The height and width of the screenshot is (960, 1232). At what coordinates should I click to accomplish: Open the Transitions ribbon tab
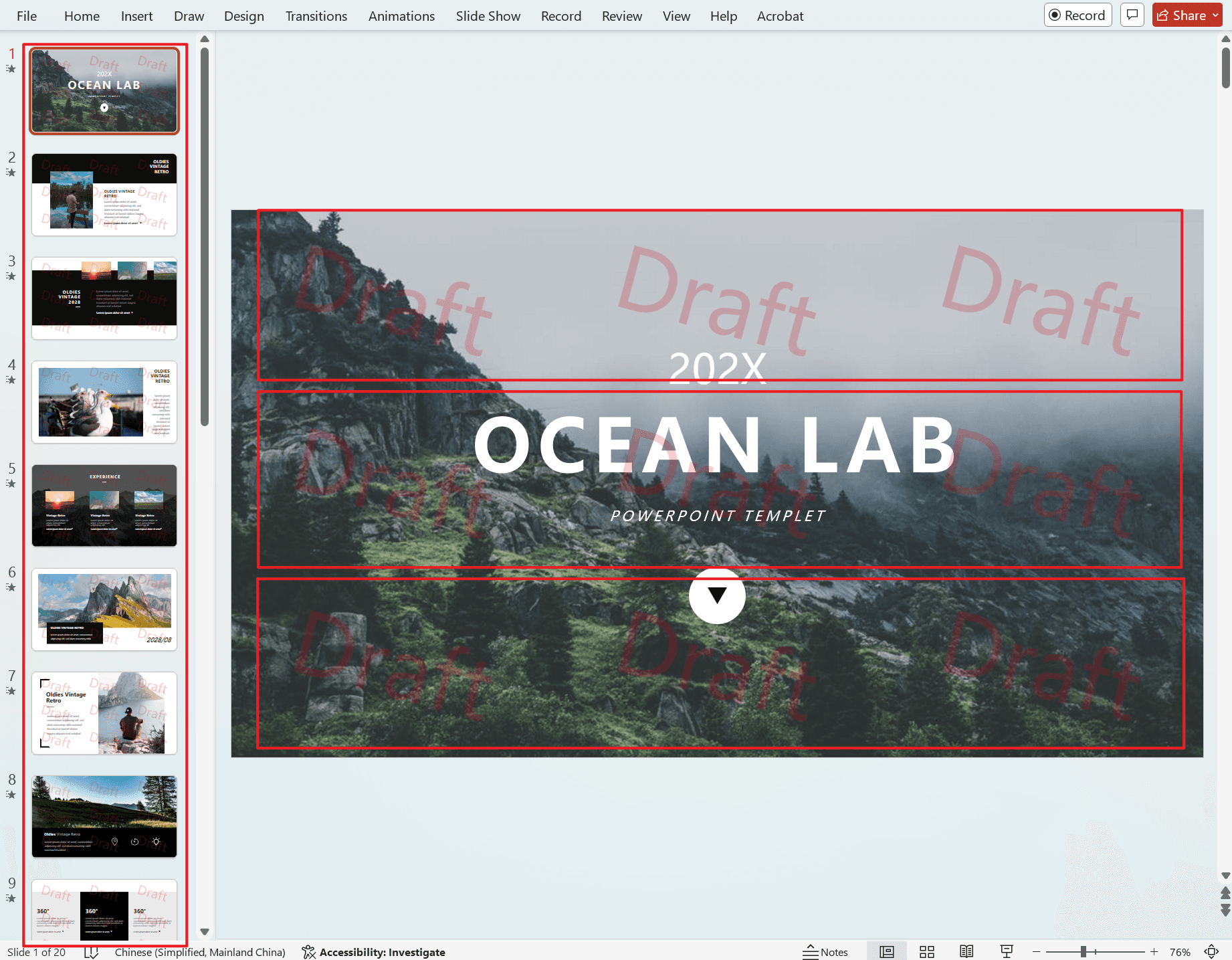click(x=316, y=16)
